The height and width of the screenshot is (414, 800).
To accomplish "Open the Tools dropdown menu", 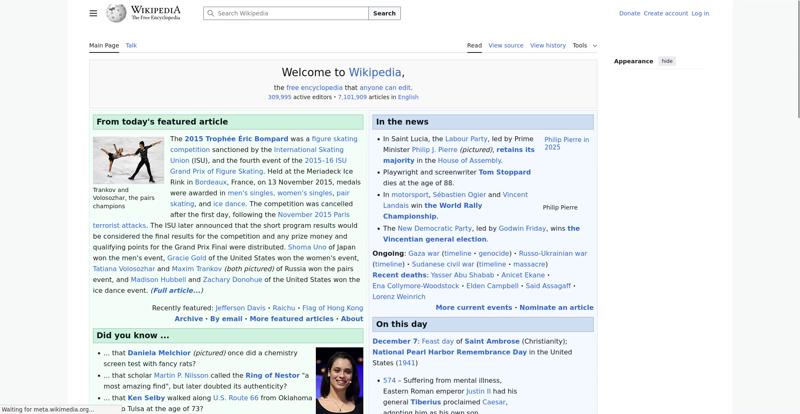I will click(580, 45).
